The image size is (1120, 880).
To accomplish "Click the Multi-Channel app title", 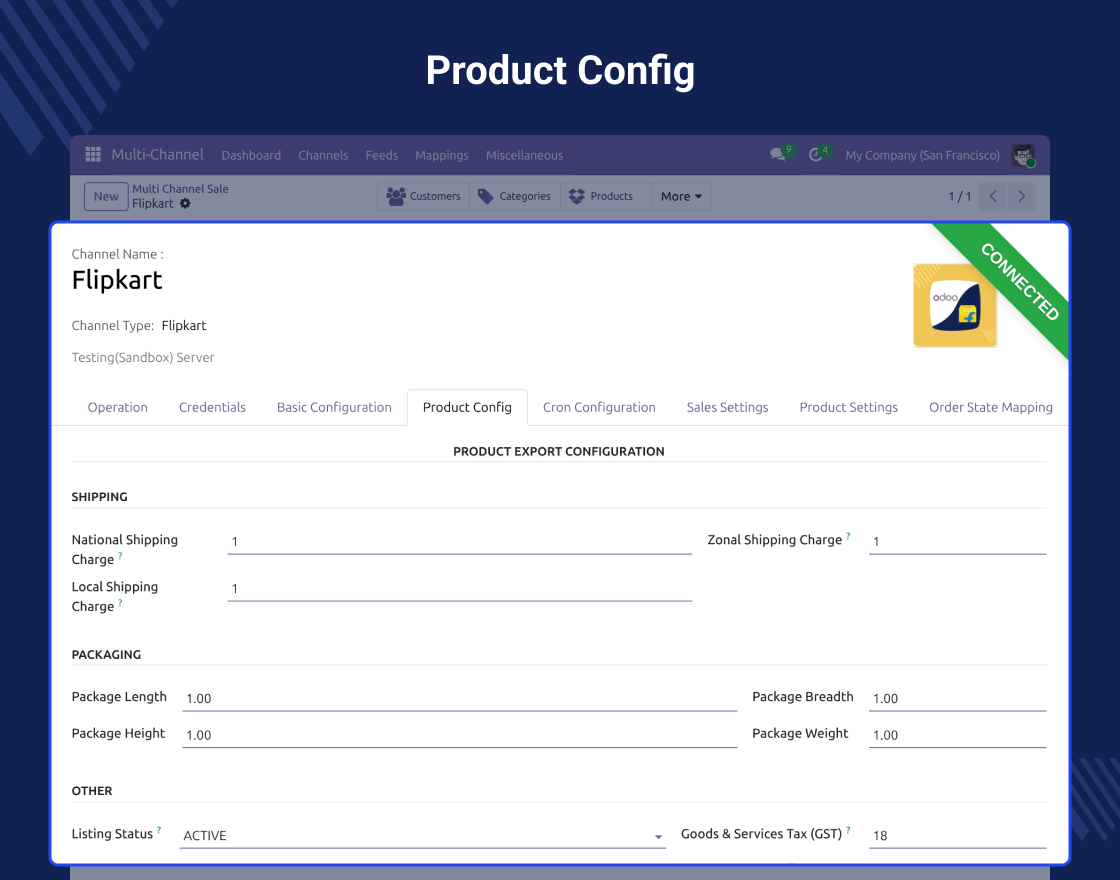I will click(x=157, y=154).
